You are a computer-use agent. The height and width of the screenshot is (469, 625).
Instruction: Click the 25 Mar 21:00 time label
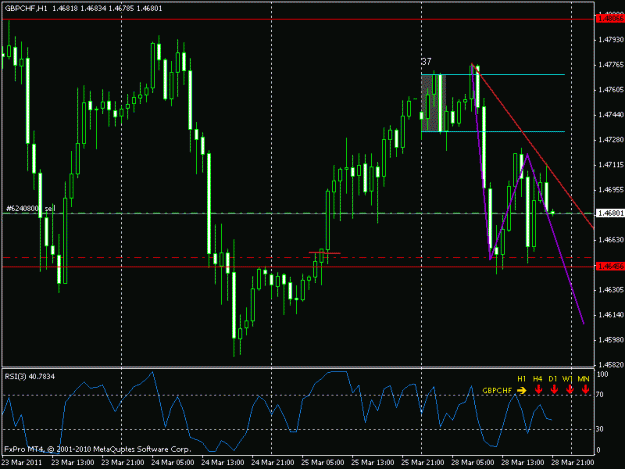point(423,463)
